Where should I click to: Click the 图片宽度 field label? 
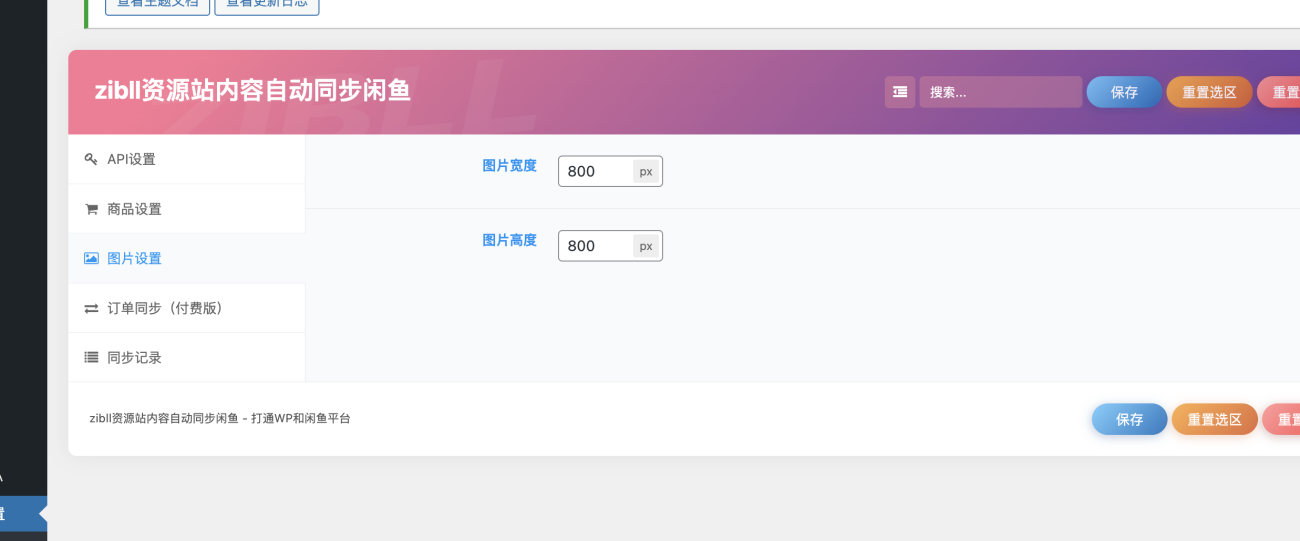click(x=510, y=166)
